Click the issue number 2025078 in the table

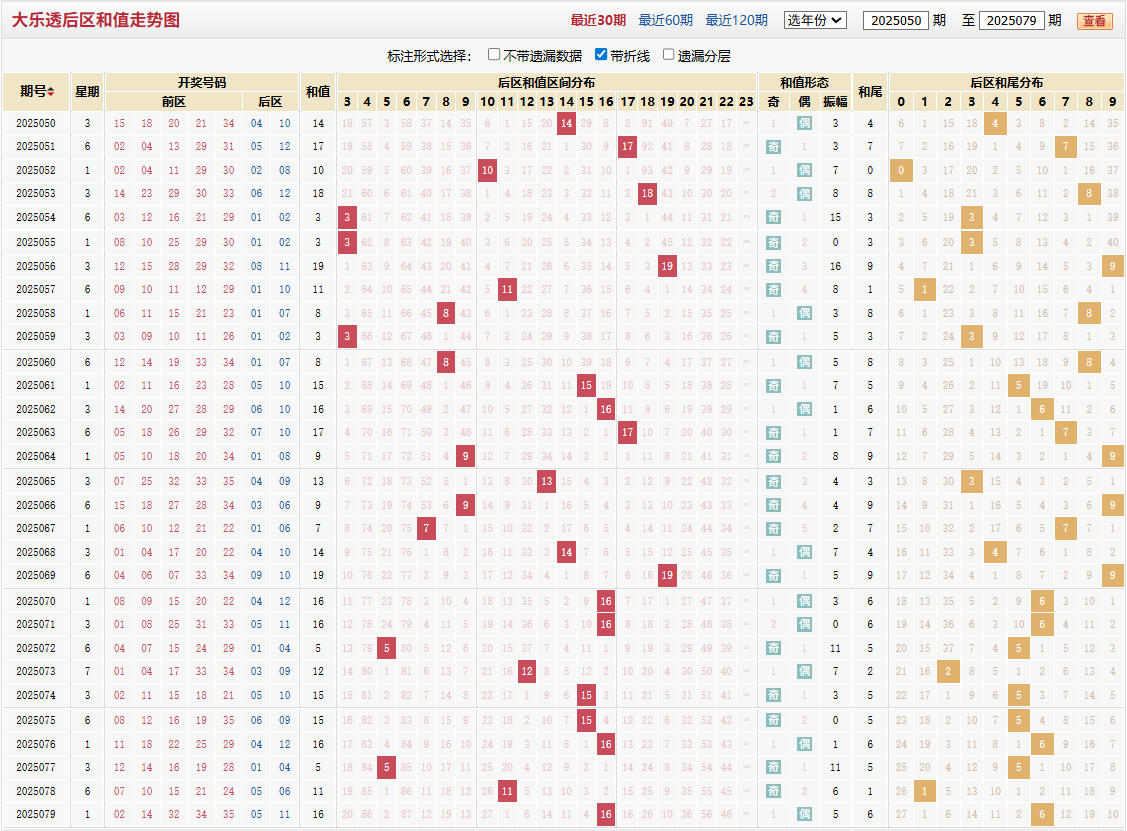[x=36, y=791]
